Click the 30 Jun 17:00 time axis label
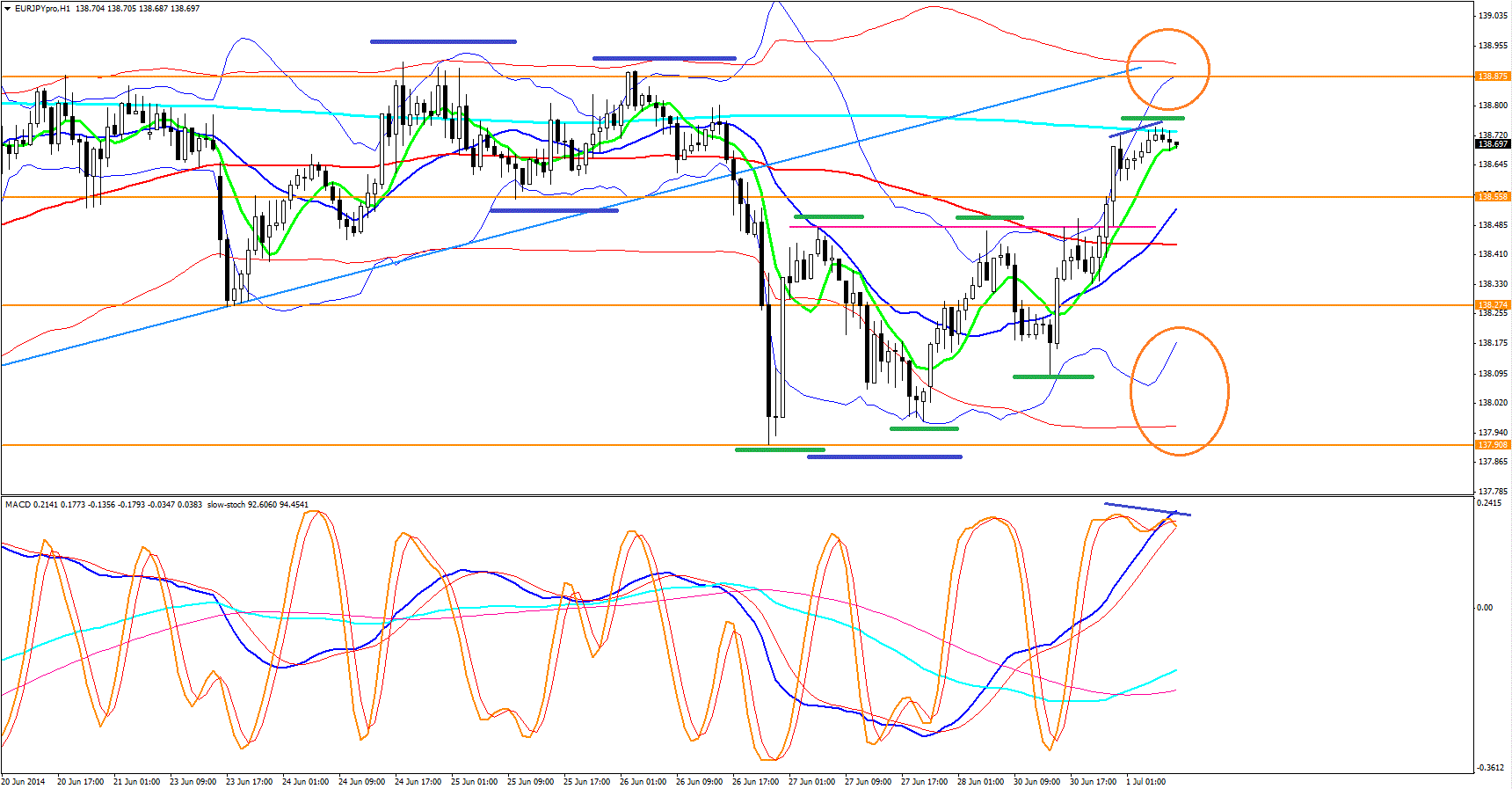This screenshot has width=1512, height=789. point(1093,782)
